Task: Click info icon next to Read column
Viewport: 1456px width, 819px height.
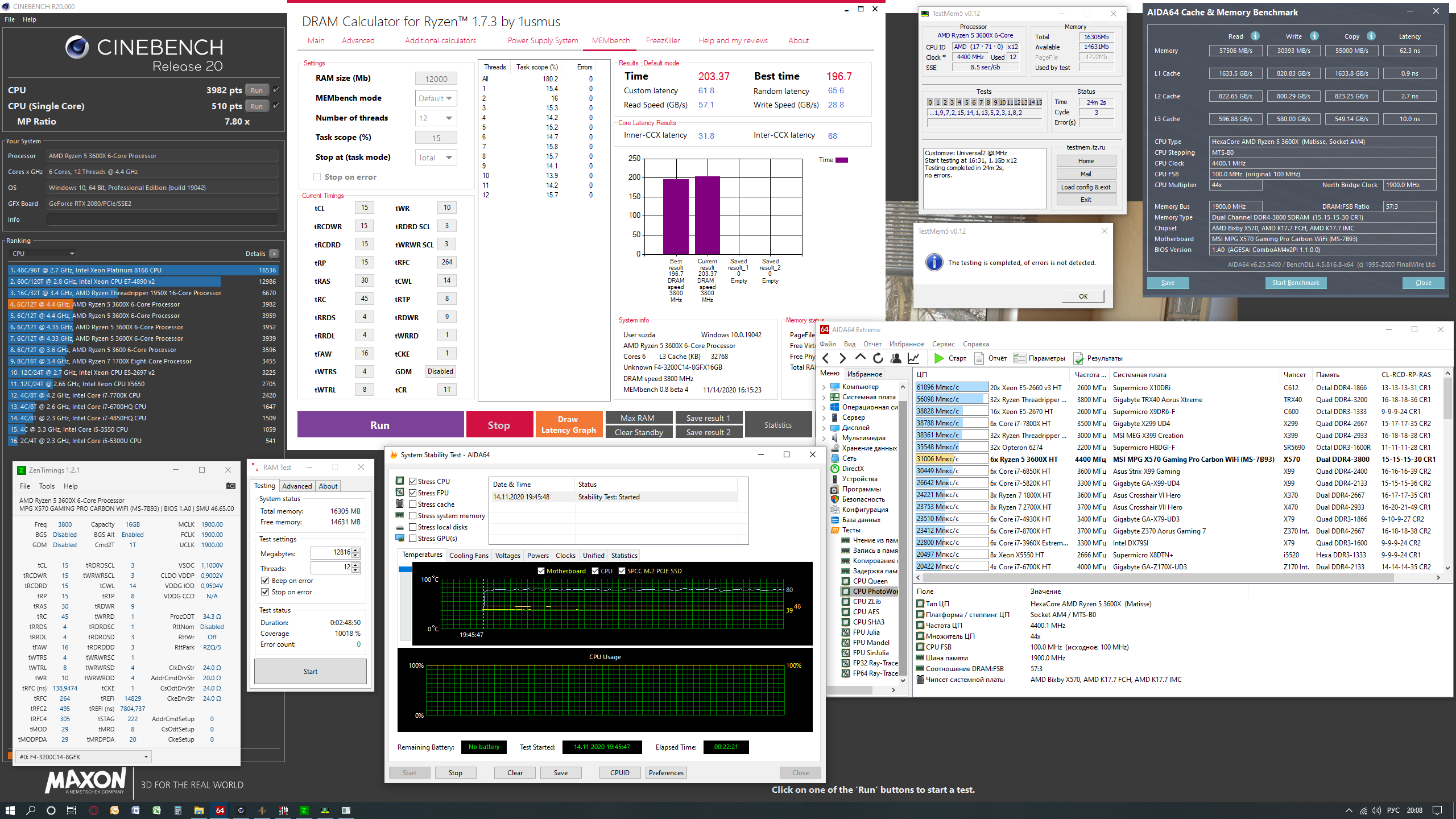Action: 1255,36
